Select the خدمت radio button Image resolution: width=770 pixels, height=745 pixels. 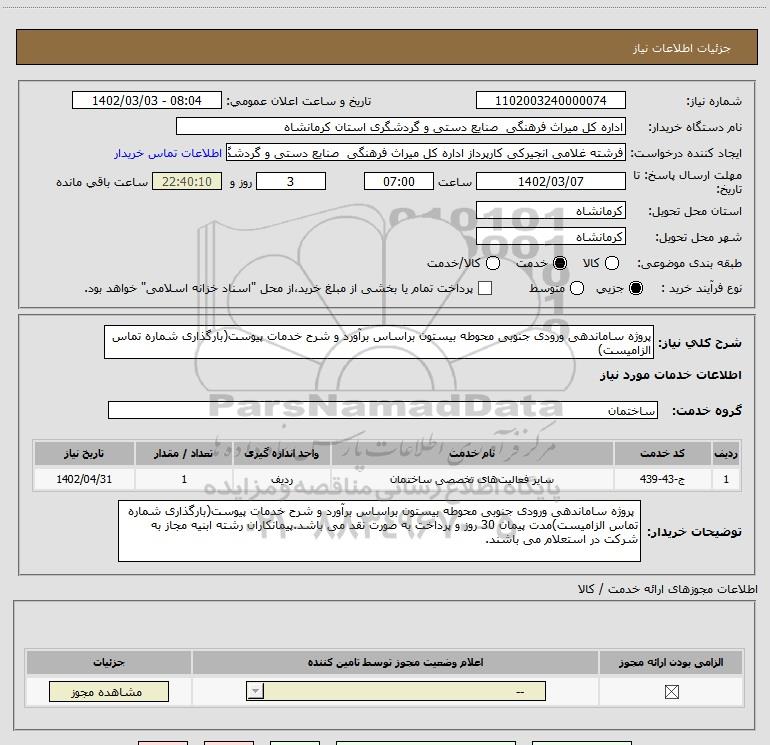click(x=560, y=263)
